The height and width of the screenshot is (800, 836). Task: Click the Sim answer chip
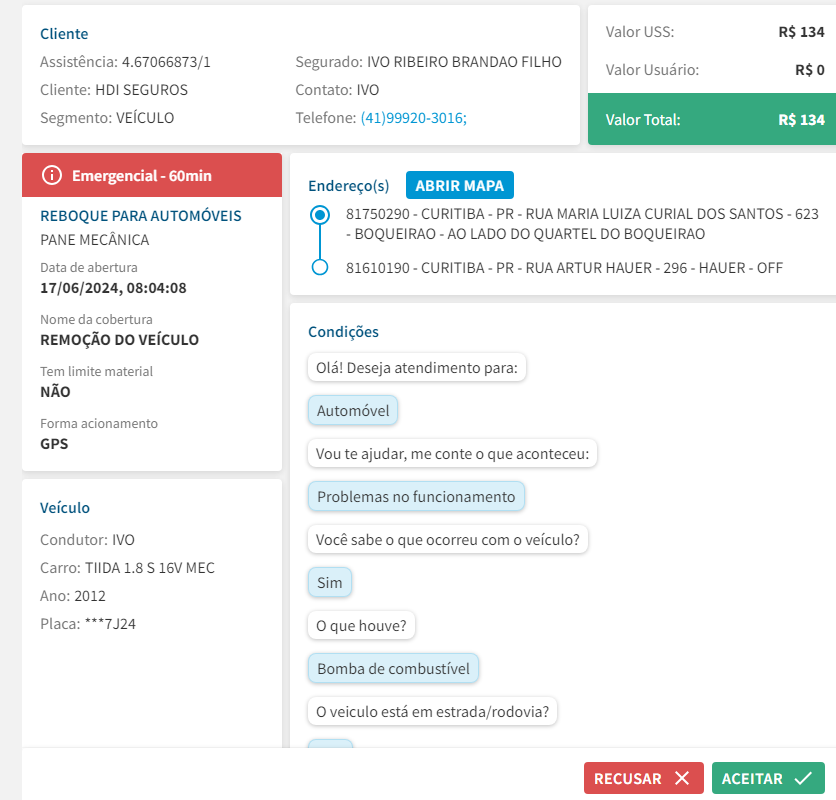(x=330, y=583)
